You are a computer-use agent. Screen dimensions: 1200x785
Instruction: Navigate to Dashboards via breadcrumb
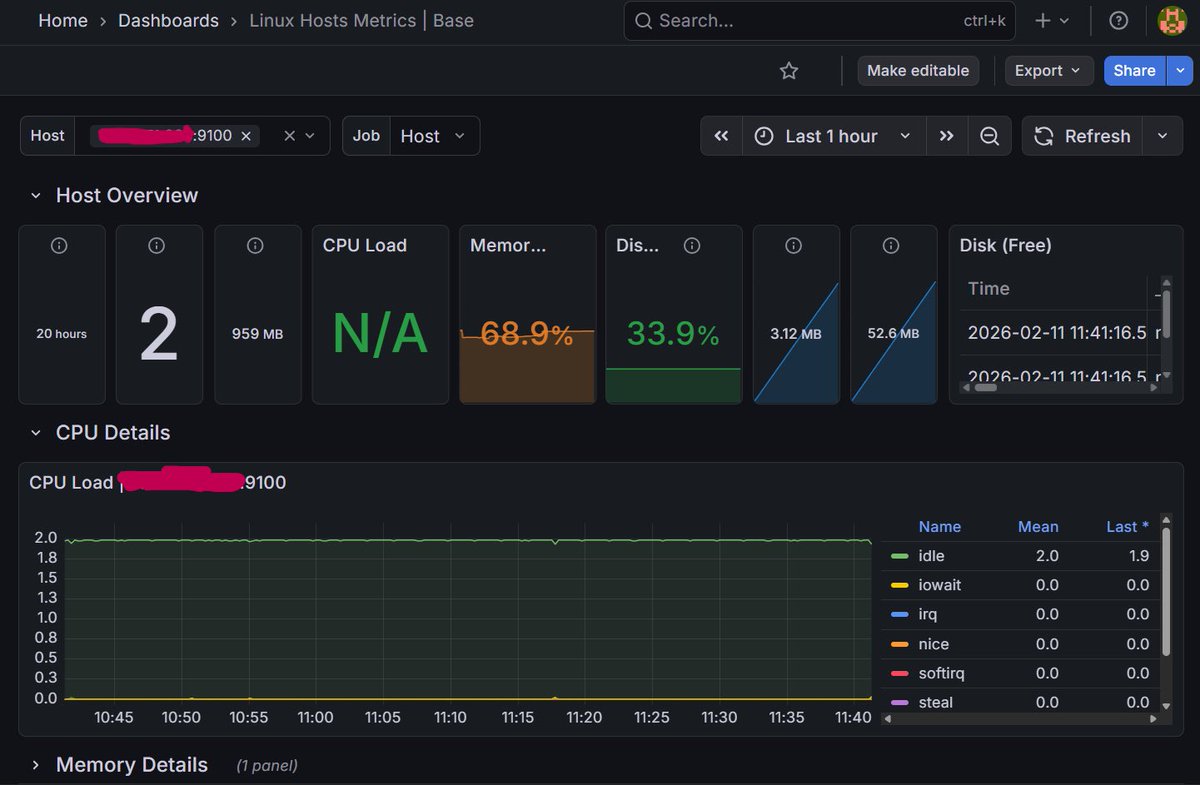click(x=168, y=20)
